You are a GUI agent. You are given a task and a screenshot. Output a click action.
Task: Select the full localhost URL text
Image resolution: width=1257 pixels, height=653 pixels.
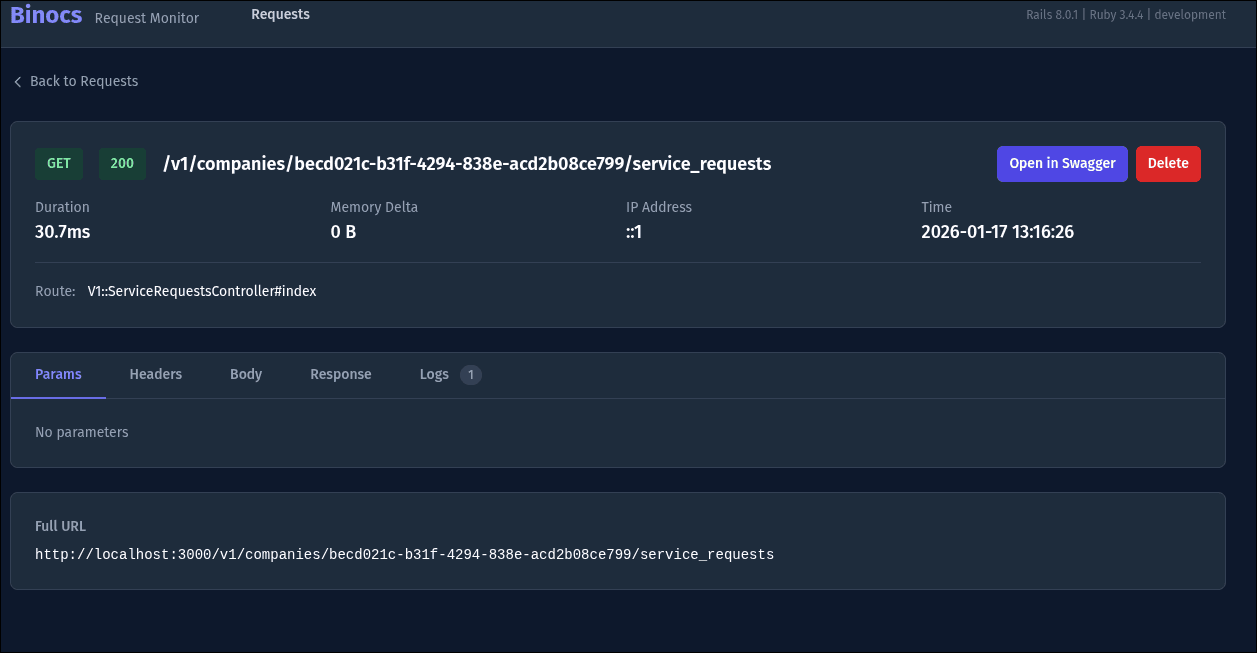coord(404,553)
